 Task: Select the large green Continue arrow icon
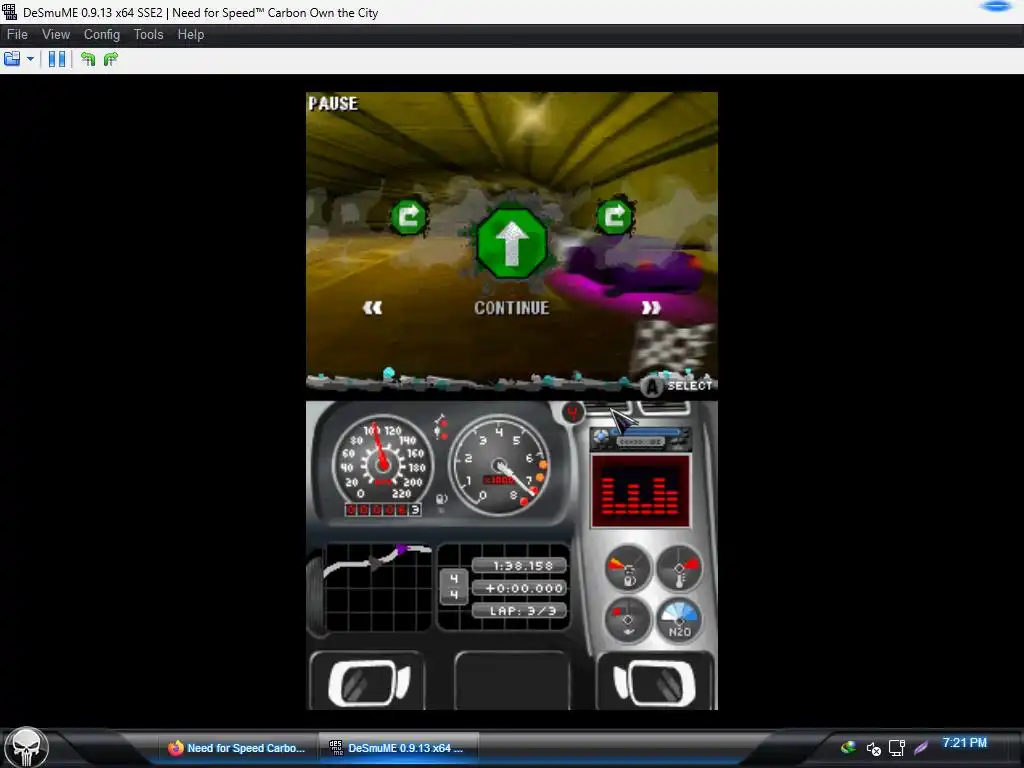512,244
